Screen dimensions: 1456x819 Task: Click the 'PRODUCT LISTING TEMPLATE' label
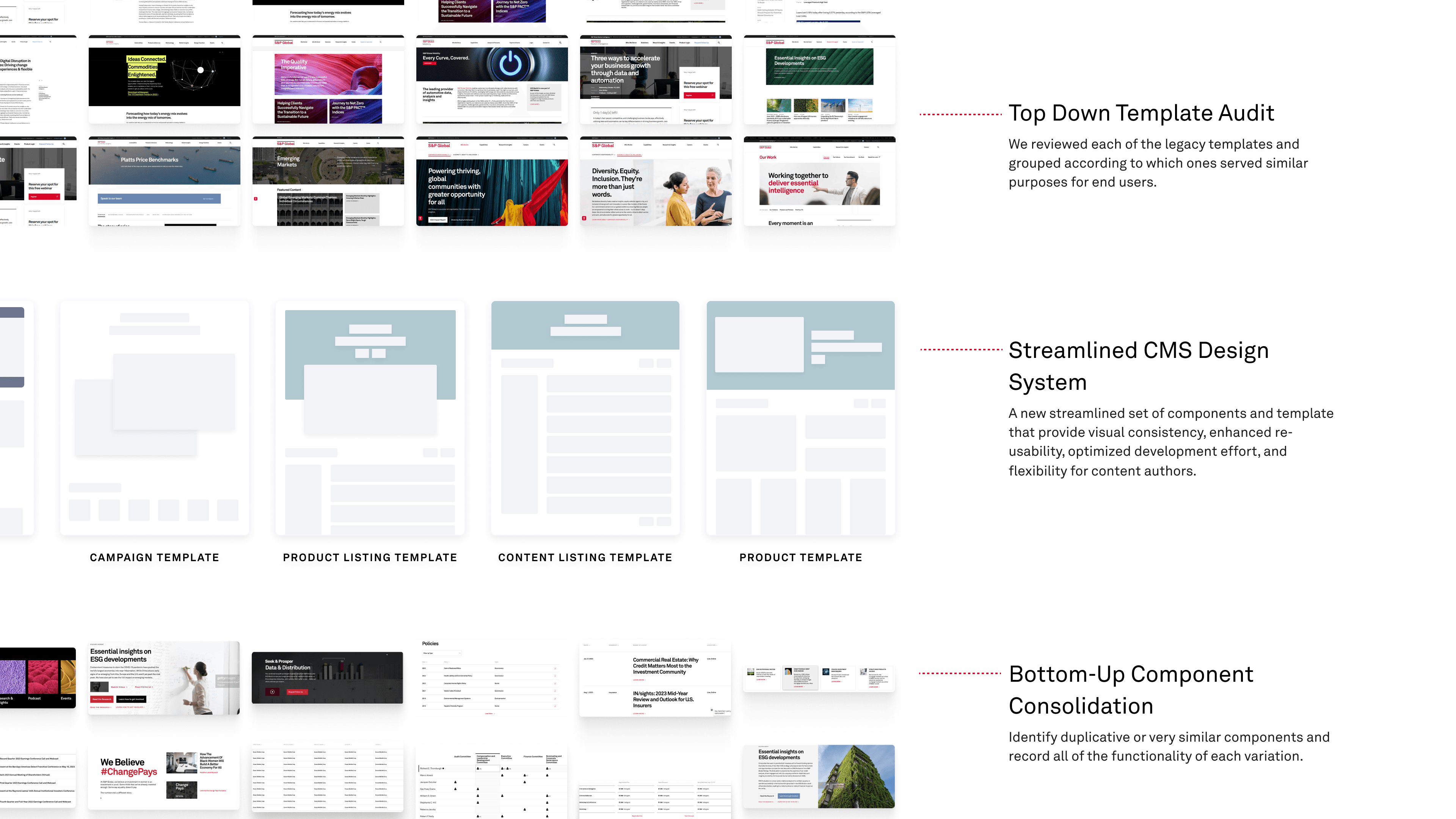[x=370, y=558]
